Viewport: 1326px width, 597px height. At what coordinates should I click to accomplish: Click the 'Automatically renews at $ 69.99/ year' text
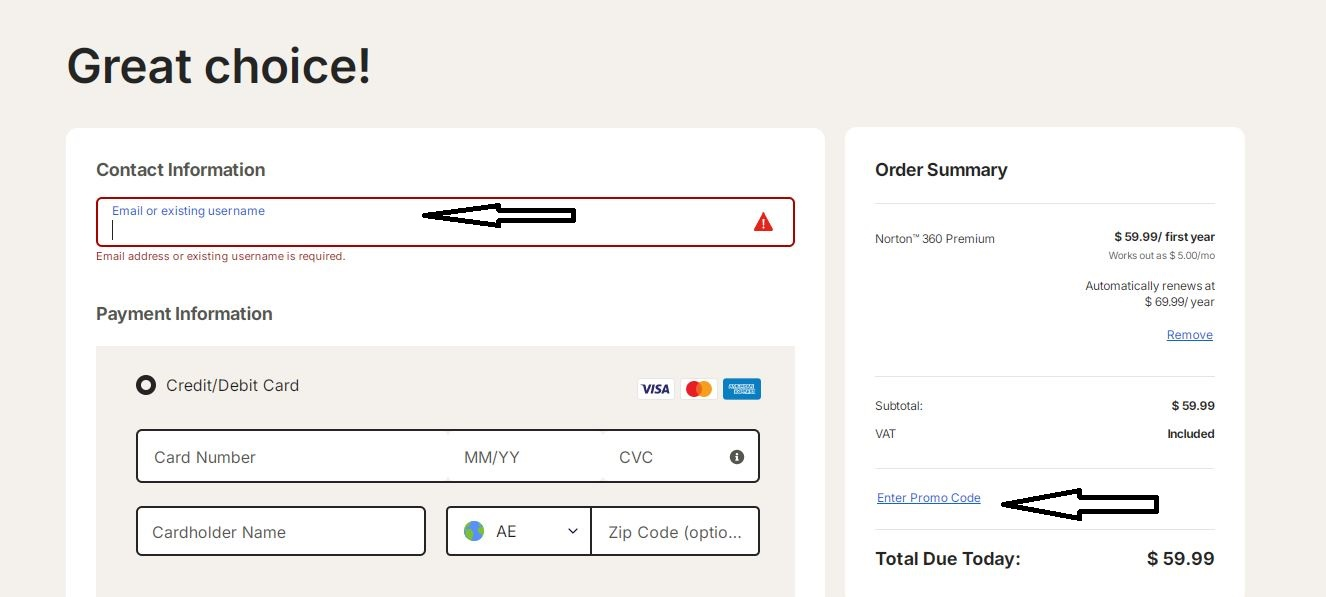(1150, 294)
